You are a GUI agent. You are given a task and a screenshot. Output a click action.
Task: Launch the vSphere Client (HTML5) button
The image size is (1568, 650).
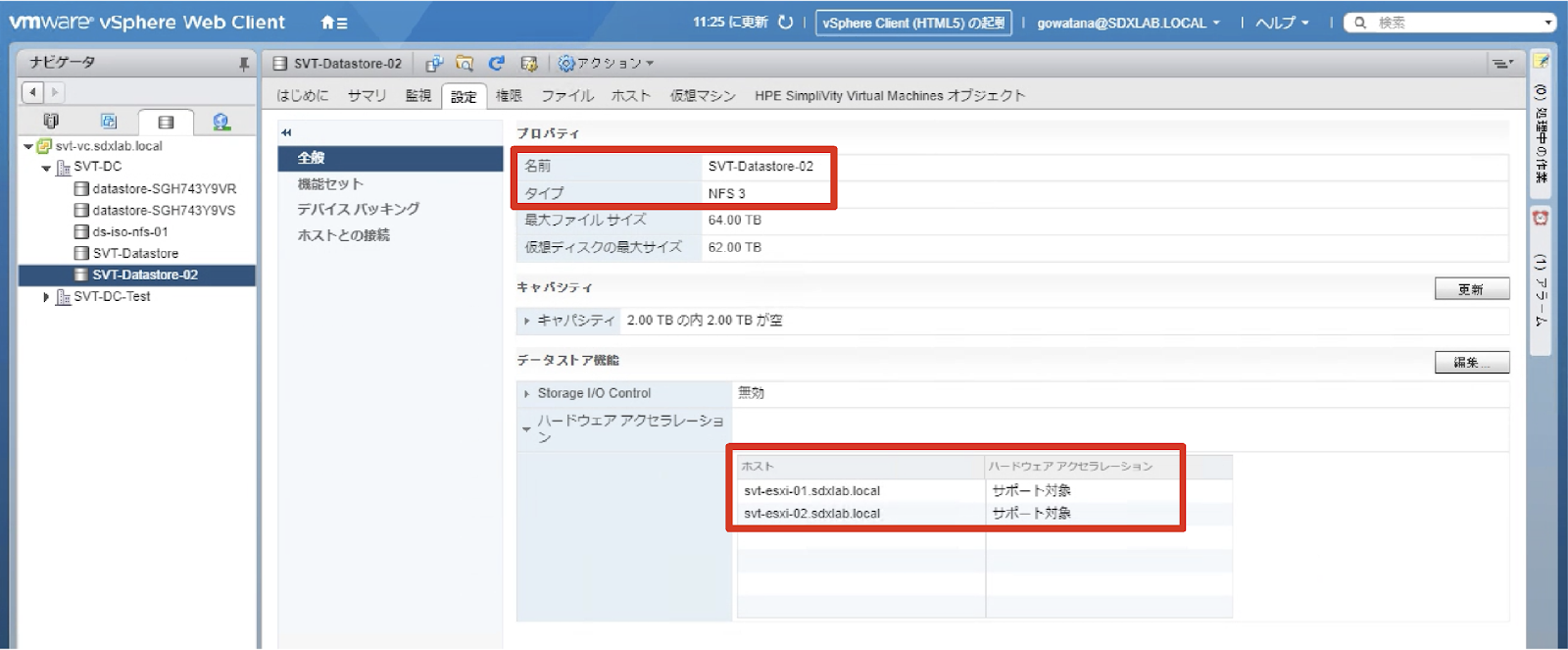click(x=913, y=23)
